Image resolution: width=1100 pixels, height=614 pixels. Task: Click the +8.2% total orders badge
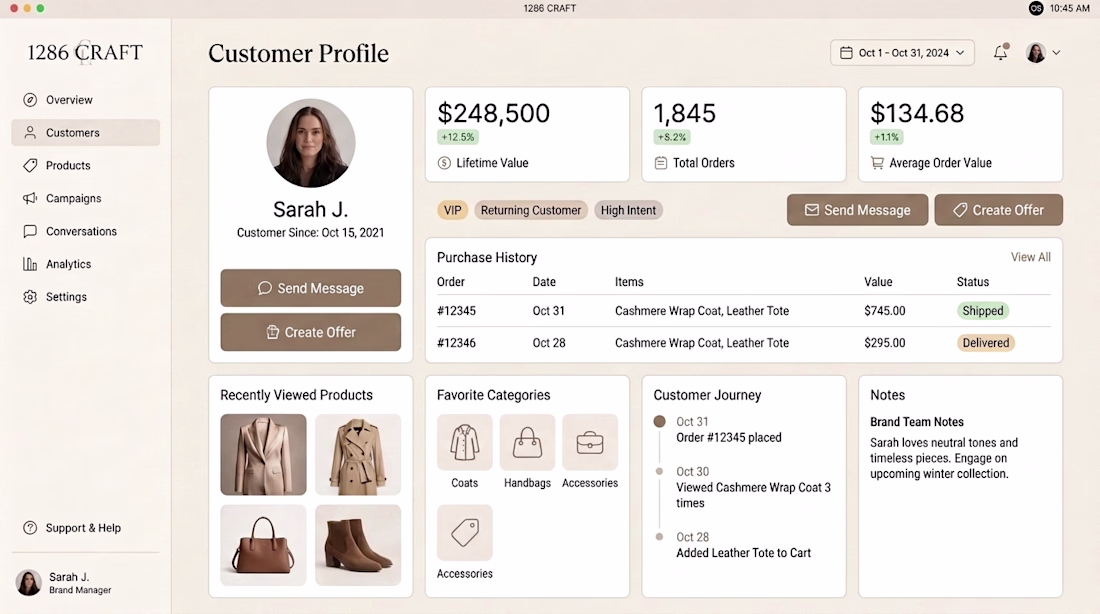click(672, 138)
